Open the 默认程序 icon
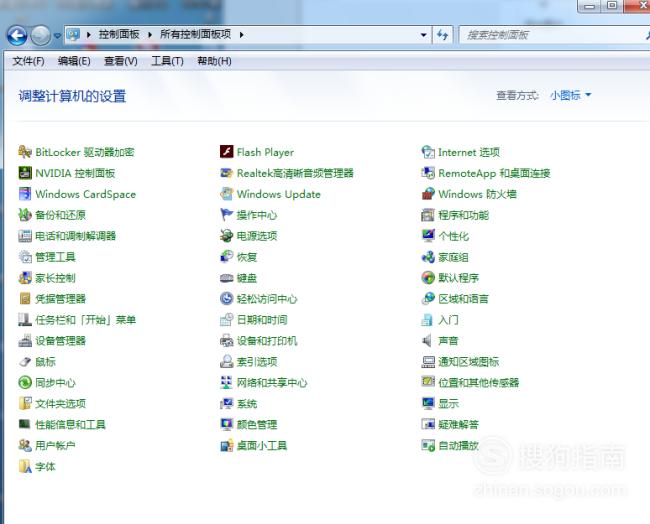Screen dimensions: 650x524 (428, 278)
